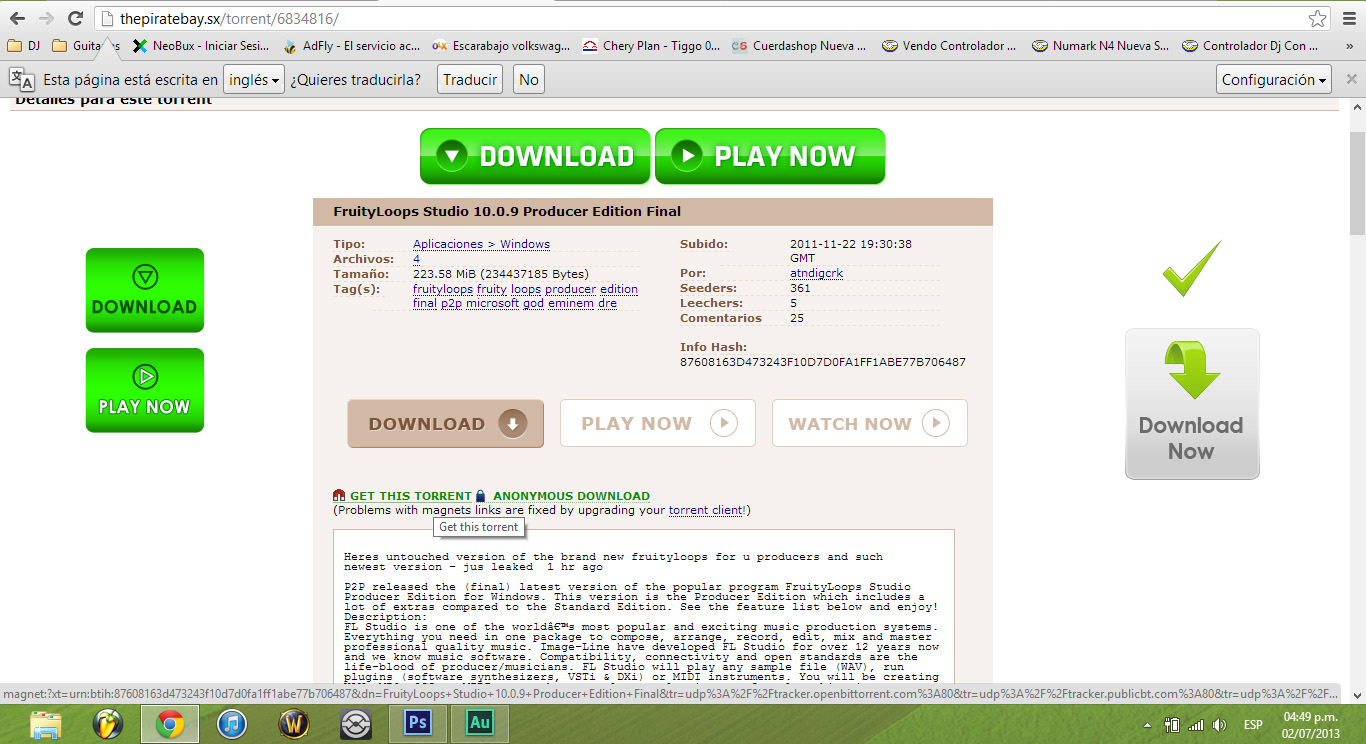
Task: Click the left sidebar green DOWNLOAD square
Action: [x=145, y=290]
